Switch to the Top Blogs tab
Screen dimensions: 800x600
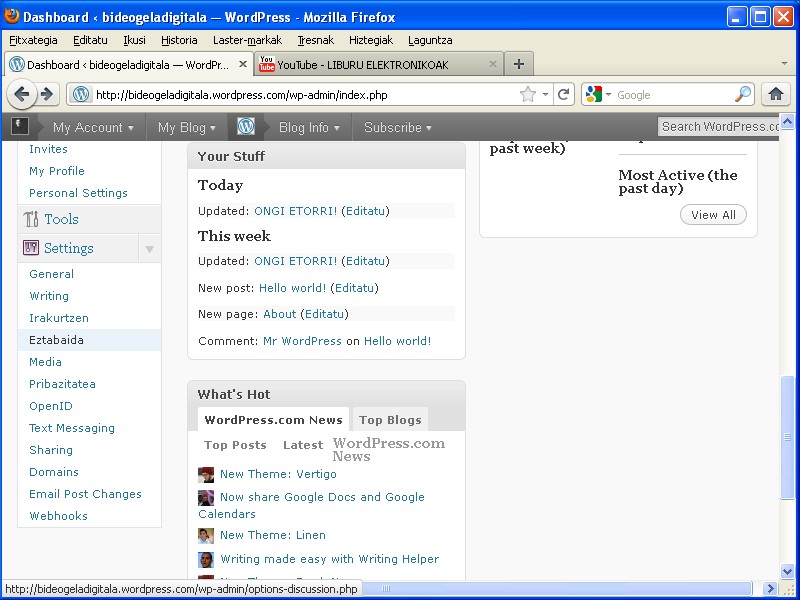pyautogui.click(x=390, y=420)
